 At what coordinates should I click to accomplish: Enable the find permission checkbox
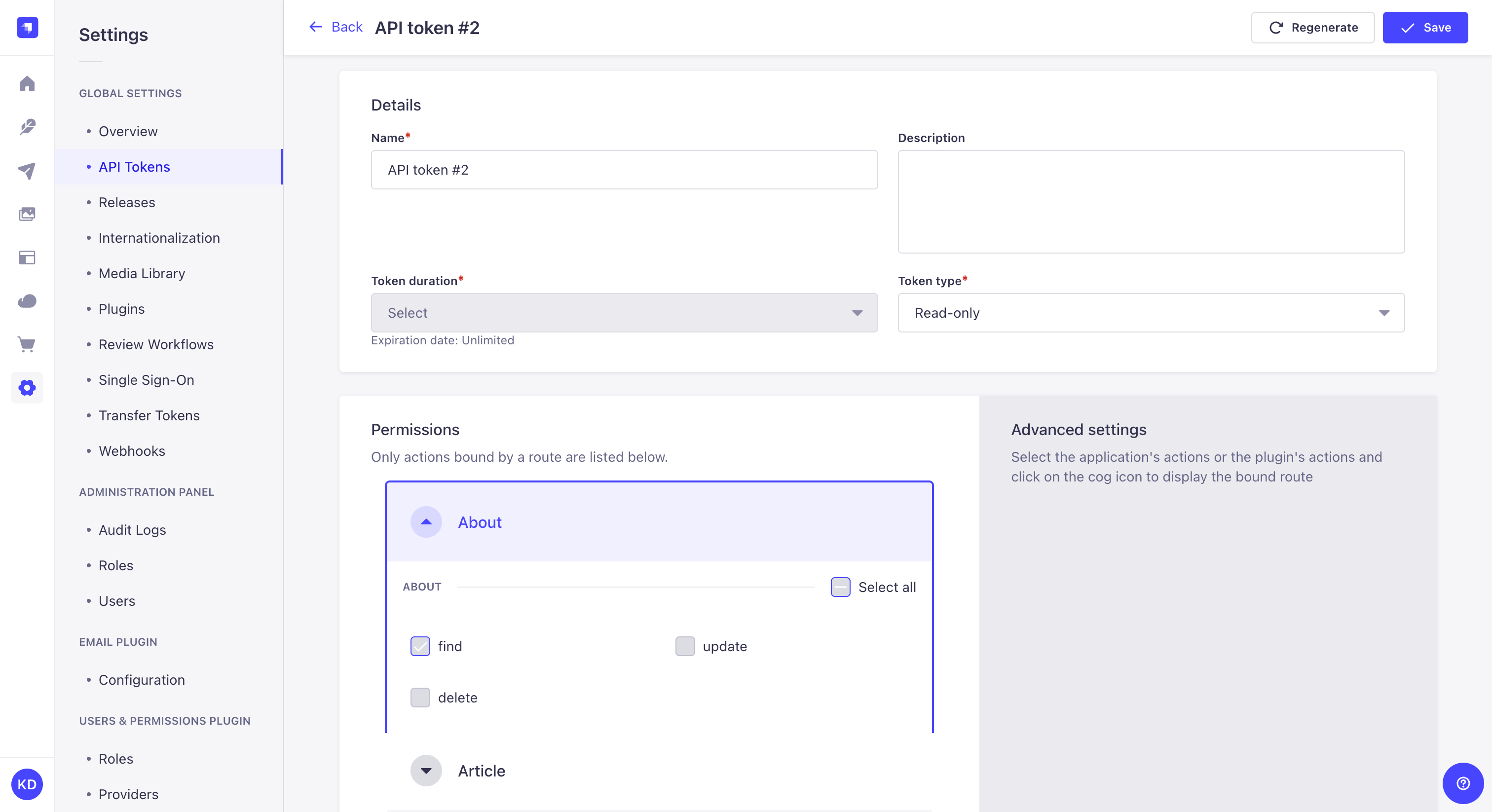pyautogui.click(x=420, y=646)
